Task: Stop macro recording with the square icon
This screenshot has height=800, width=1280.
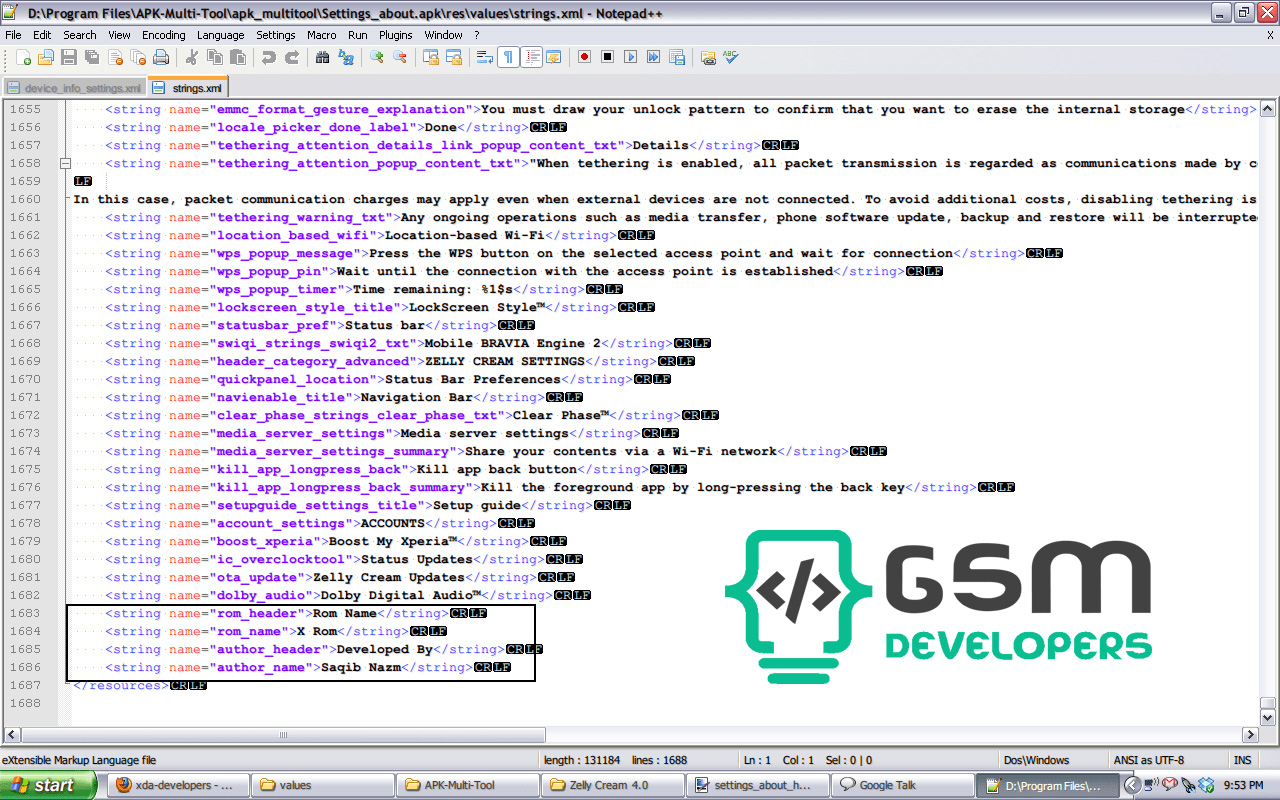Action: click(608, 57)
